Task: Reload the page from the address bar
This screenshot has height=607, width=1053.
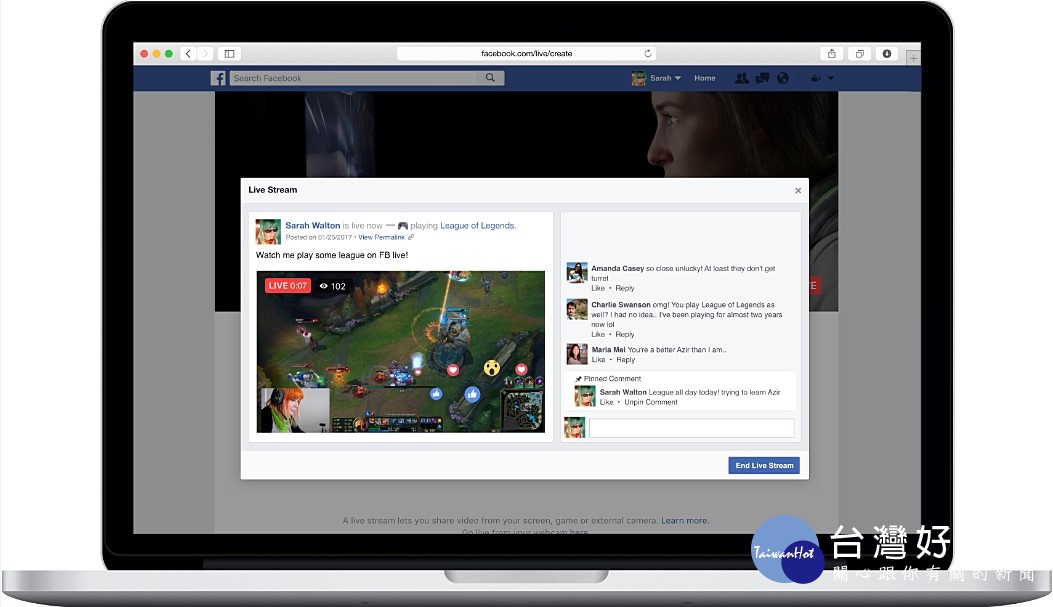Action: coord(647,53)
